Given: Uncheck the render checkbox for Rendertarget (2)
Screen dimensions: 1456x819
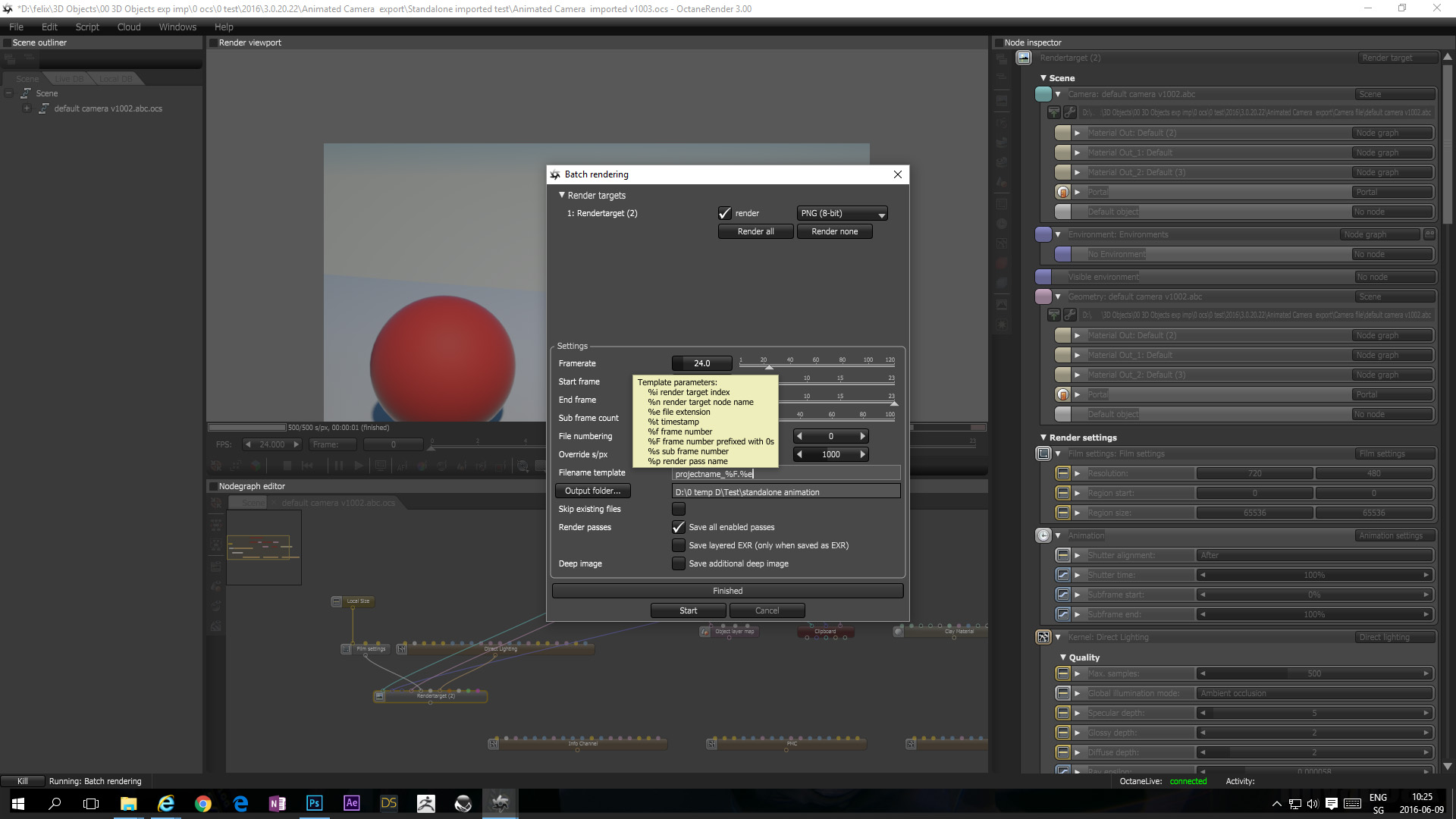Looking at the screenshot, I should [725, 213].
